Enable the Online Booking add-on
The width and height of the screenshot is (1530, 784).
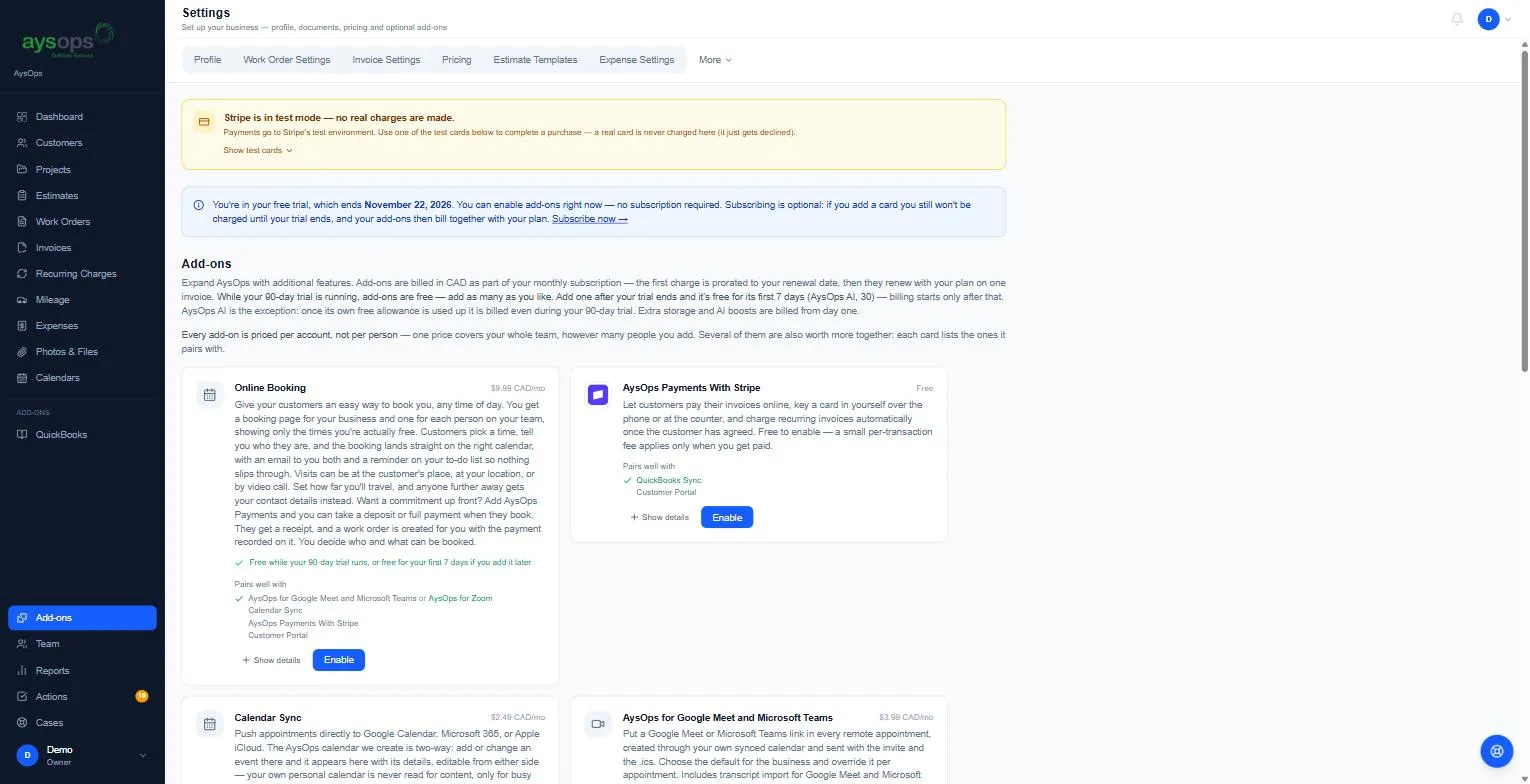[339, 660]
